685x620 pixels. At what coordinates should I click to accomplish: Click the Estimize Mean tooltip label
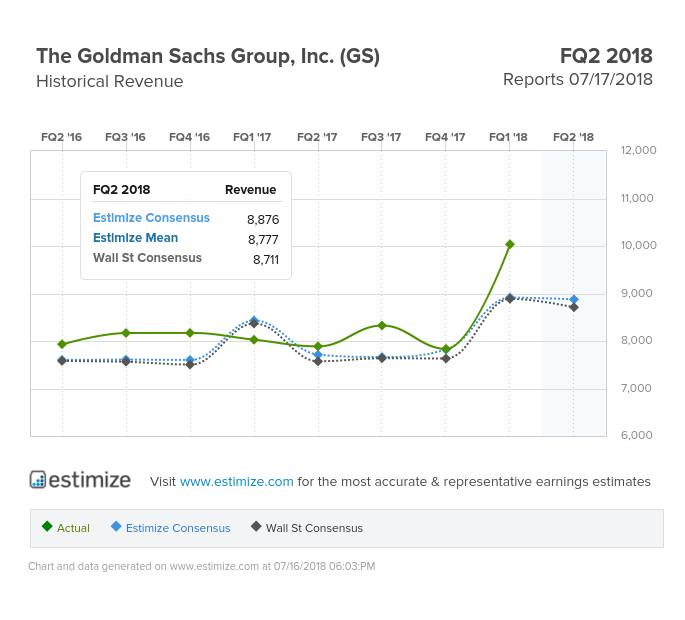click(135, 238)
